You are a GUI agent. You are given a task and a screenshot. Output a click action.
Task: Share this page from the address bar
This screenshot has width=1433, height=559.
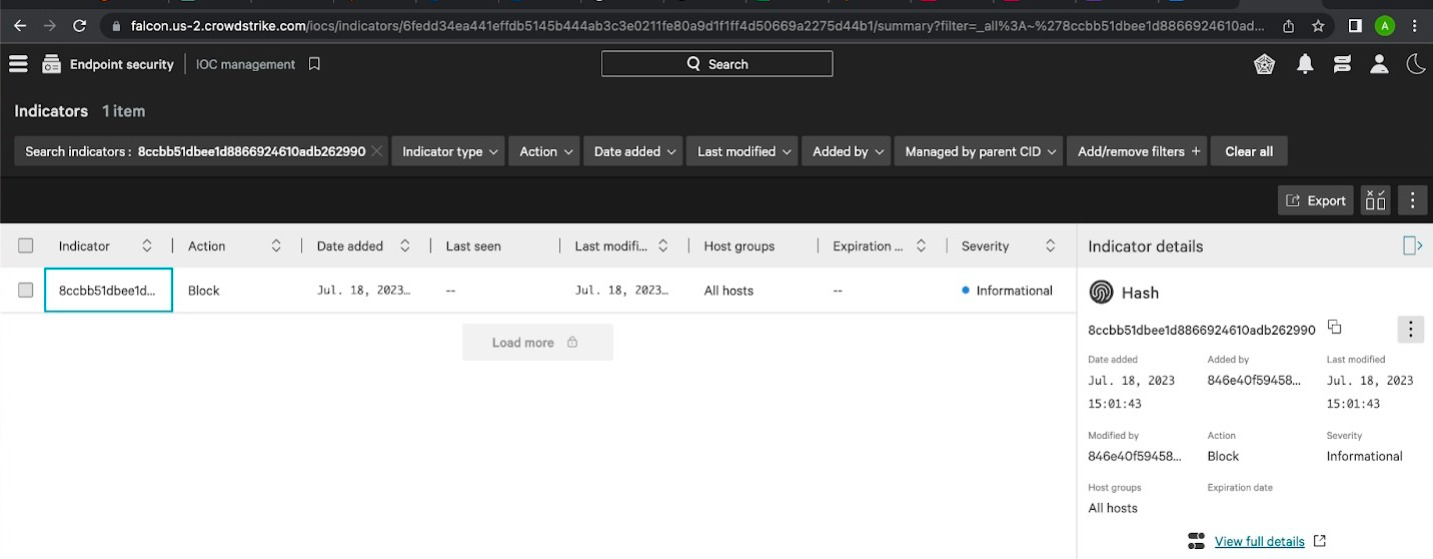click(1289, 26)
